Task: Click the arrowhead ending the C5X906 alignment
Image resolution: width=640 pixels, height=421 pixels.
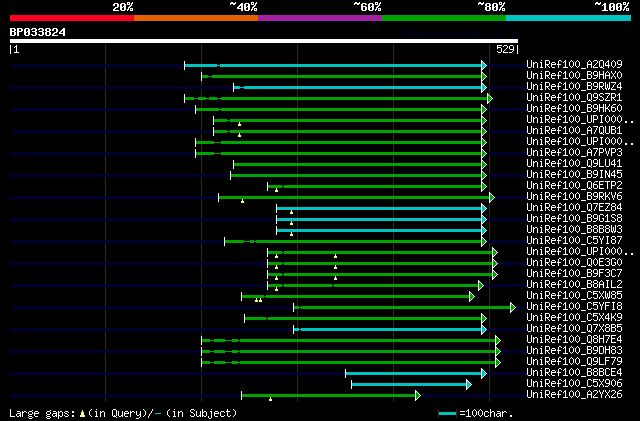Action: click(x=469, y=385)
